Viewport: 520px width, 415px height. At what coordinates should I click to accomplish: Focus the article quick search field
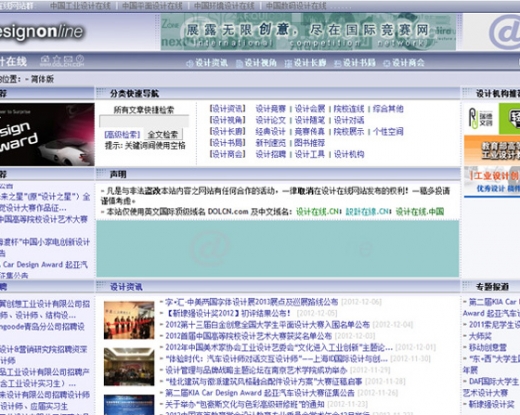pos(144,121)
